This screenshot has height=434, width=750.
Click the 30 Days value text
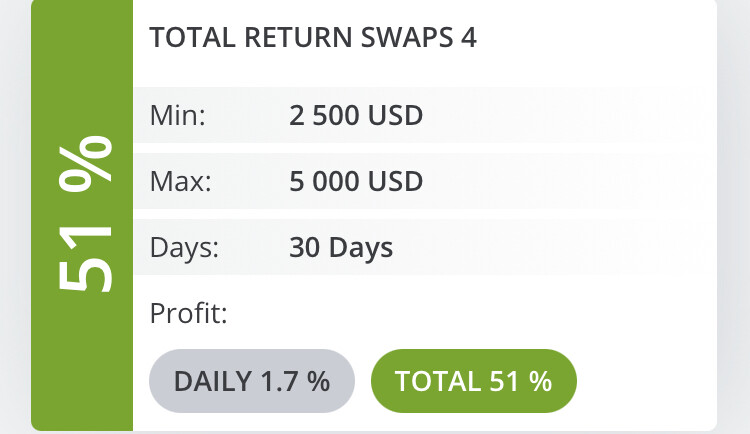tap(341, 248)
